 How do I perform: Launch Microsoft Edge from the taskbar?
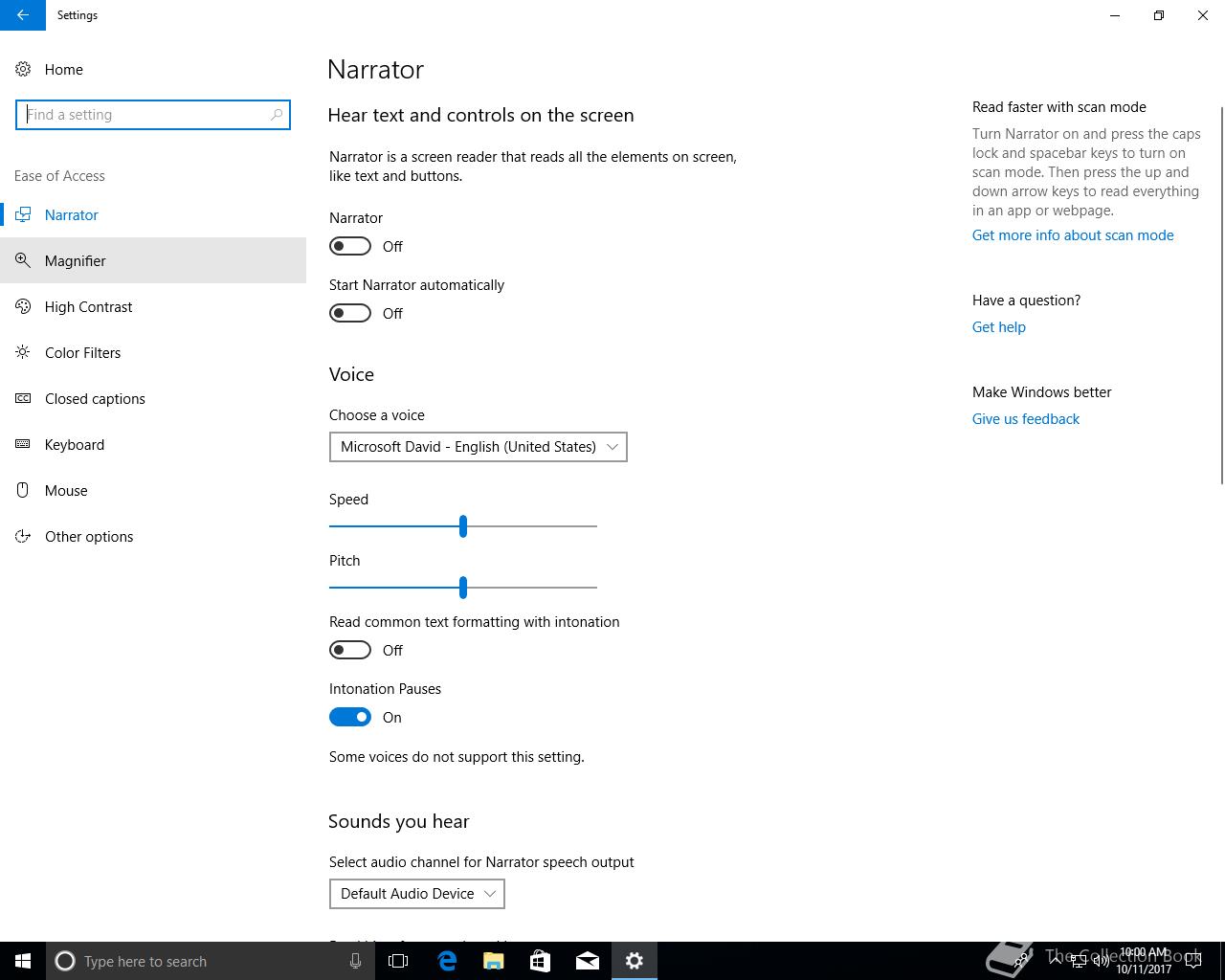[x=447, y=961]
